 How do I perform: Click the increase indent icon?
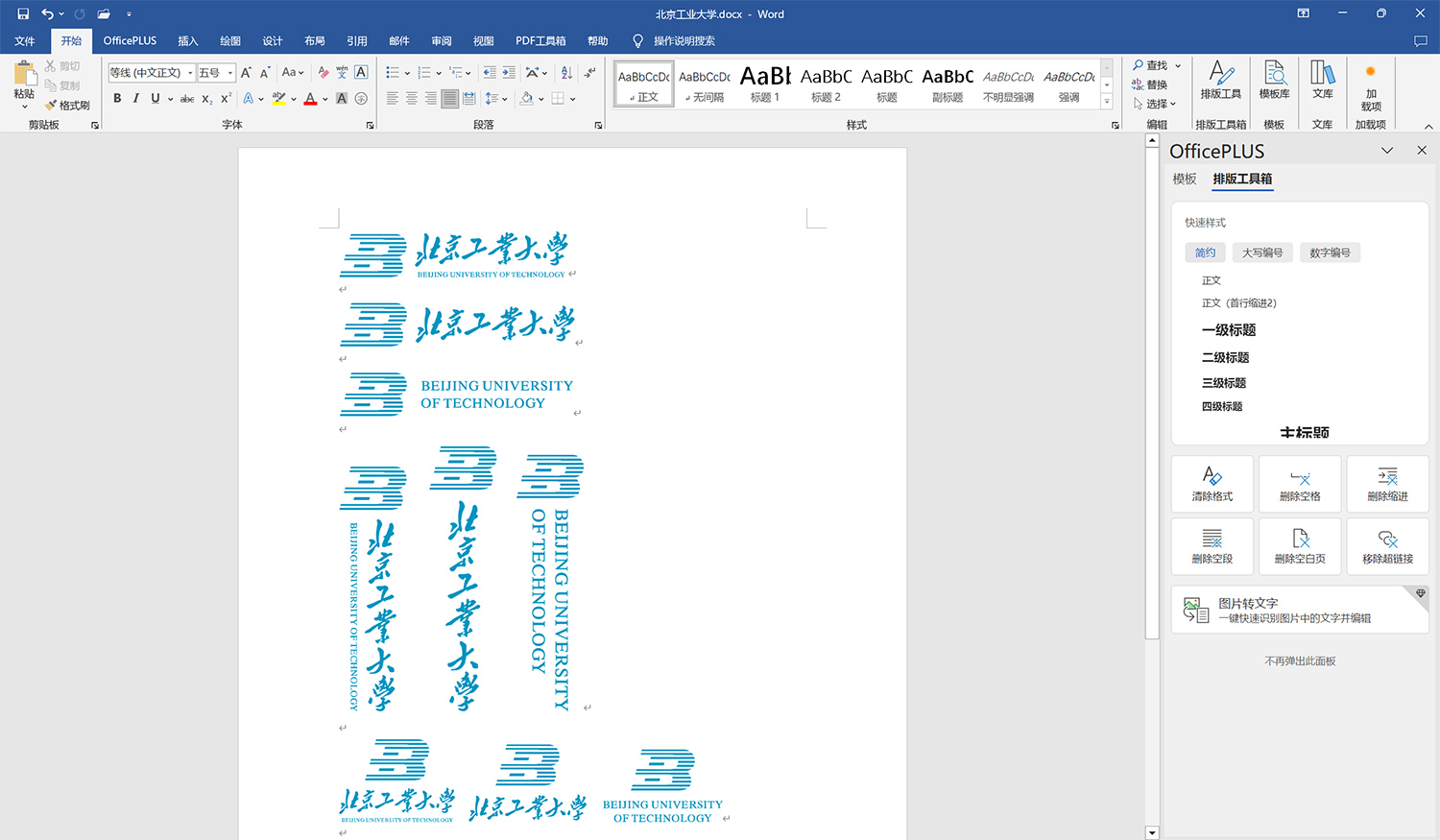pyautogui.click(x=509, y=72)
